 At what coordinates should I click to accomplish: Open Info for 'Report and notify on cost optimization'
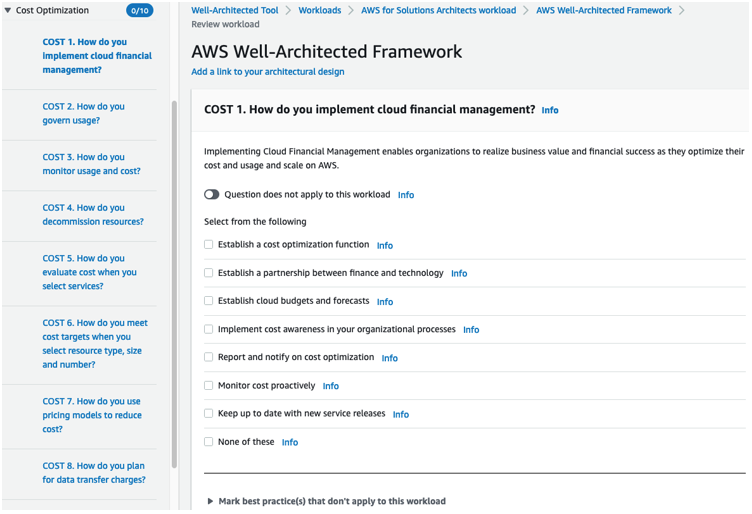(x=389, y=358)
